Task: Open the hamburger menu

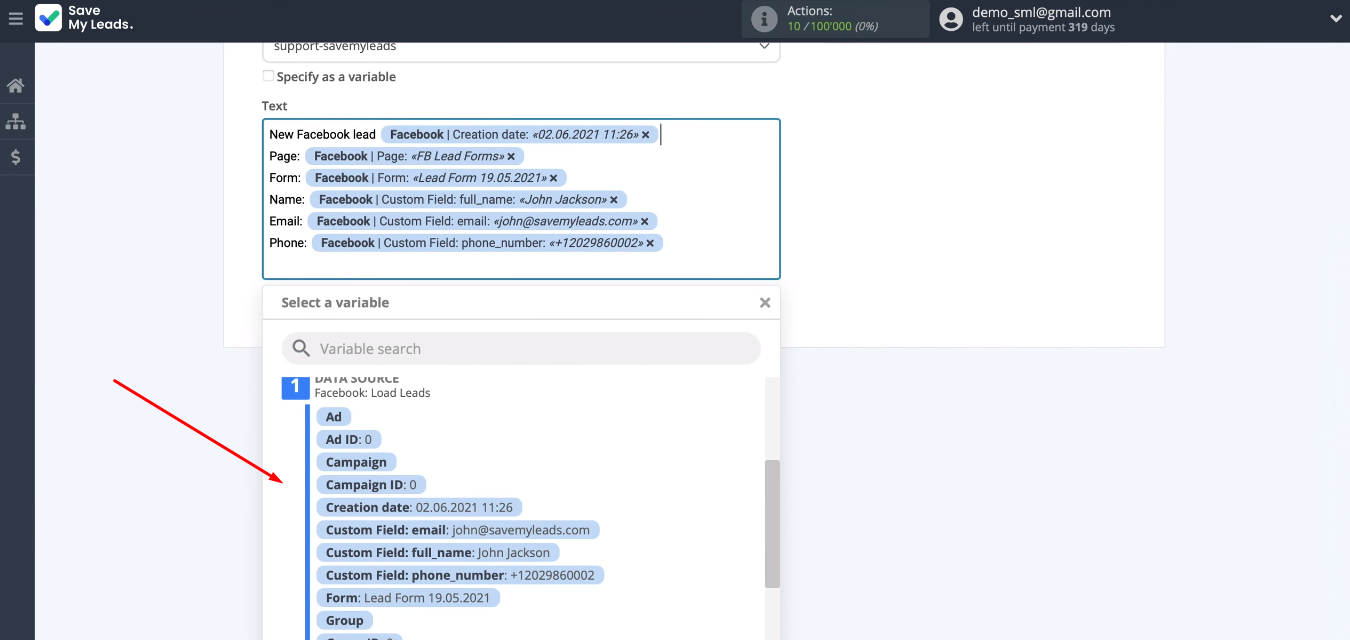Action: [15, 18]
